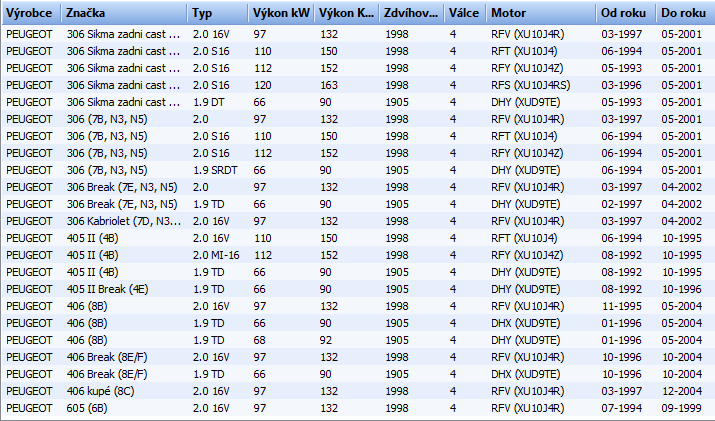Sort by the Výkon kW column header
The image size is (715, 421).
coord(281,13)
